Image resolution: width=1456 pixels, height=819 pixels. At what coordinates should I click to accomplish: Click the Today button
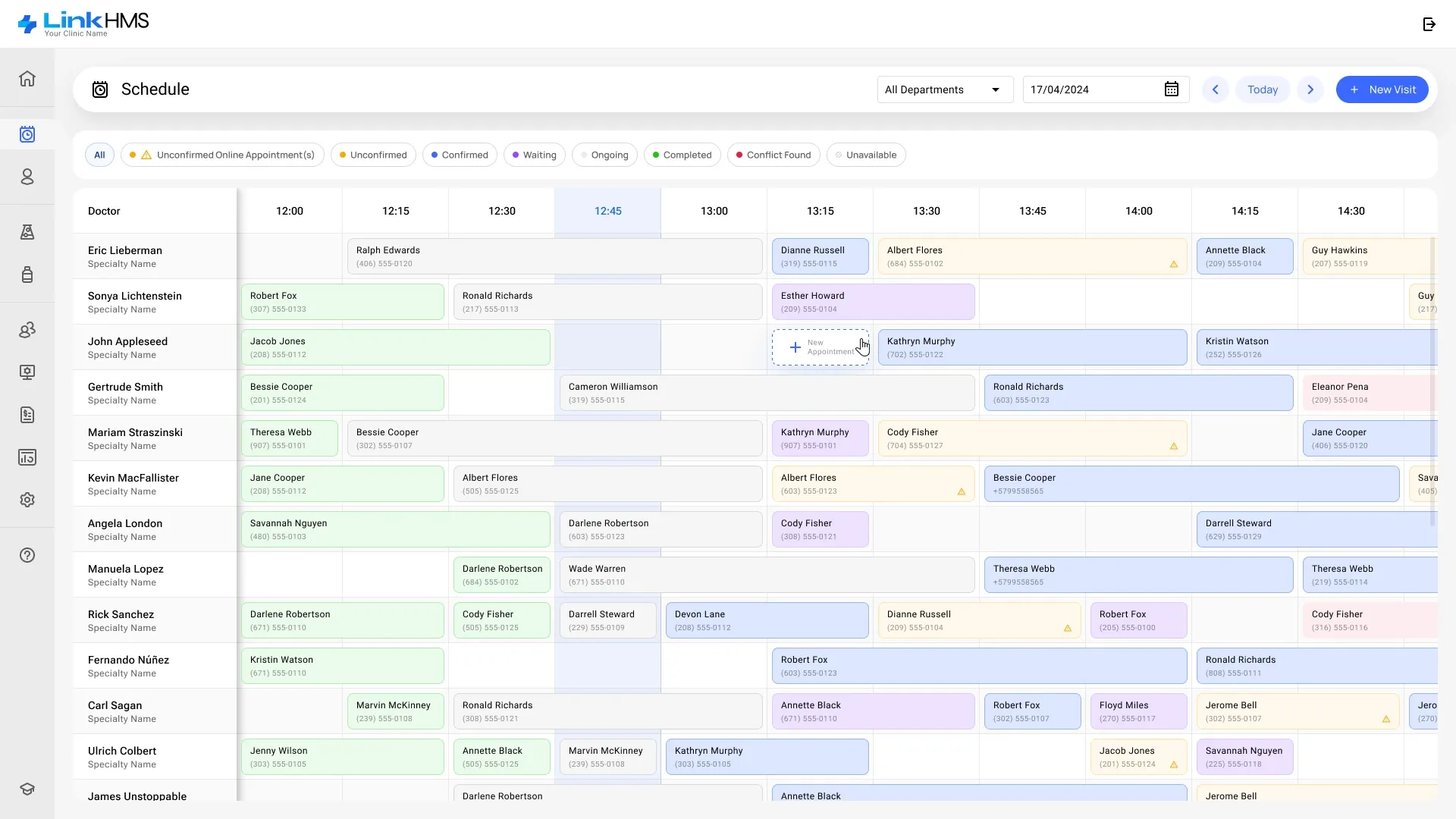coord(1263,89)
